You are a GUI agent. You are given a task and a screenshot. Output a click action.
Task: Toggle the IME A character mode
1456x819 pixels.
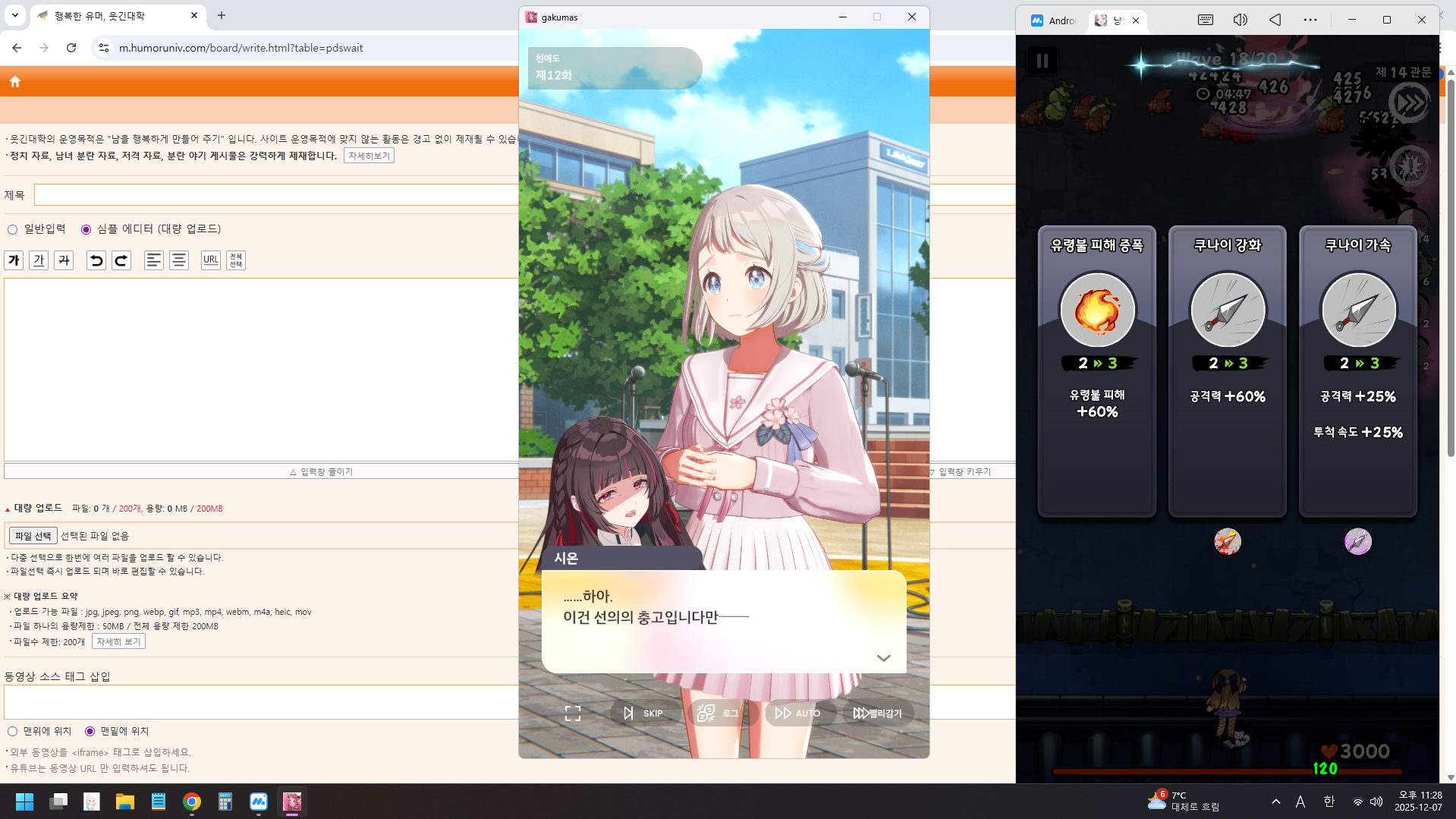click(1300, 802)
